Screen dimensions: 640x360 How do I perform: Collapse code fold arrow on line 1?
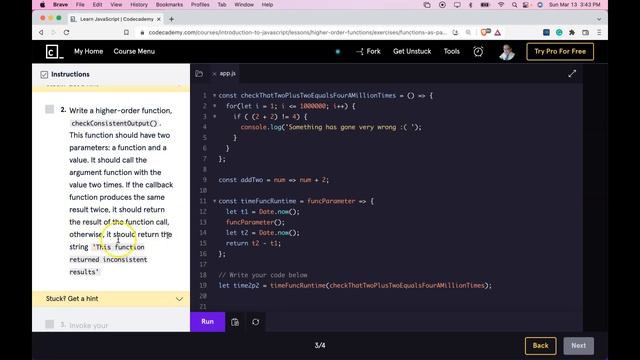click(214, 96)
